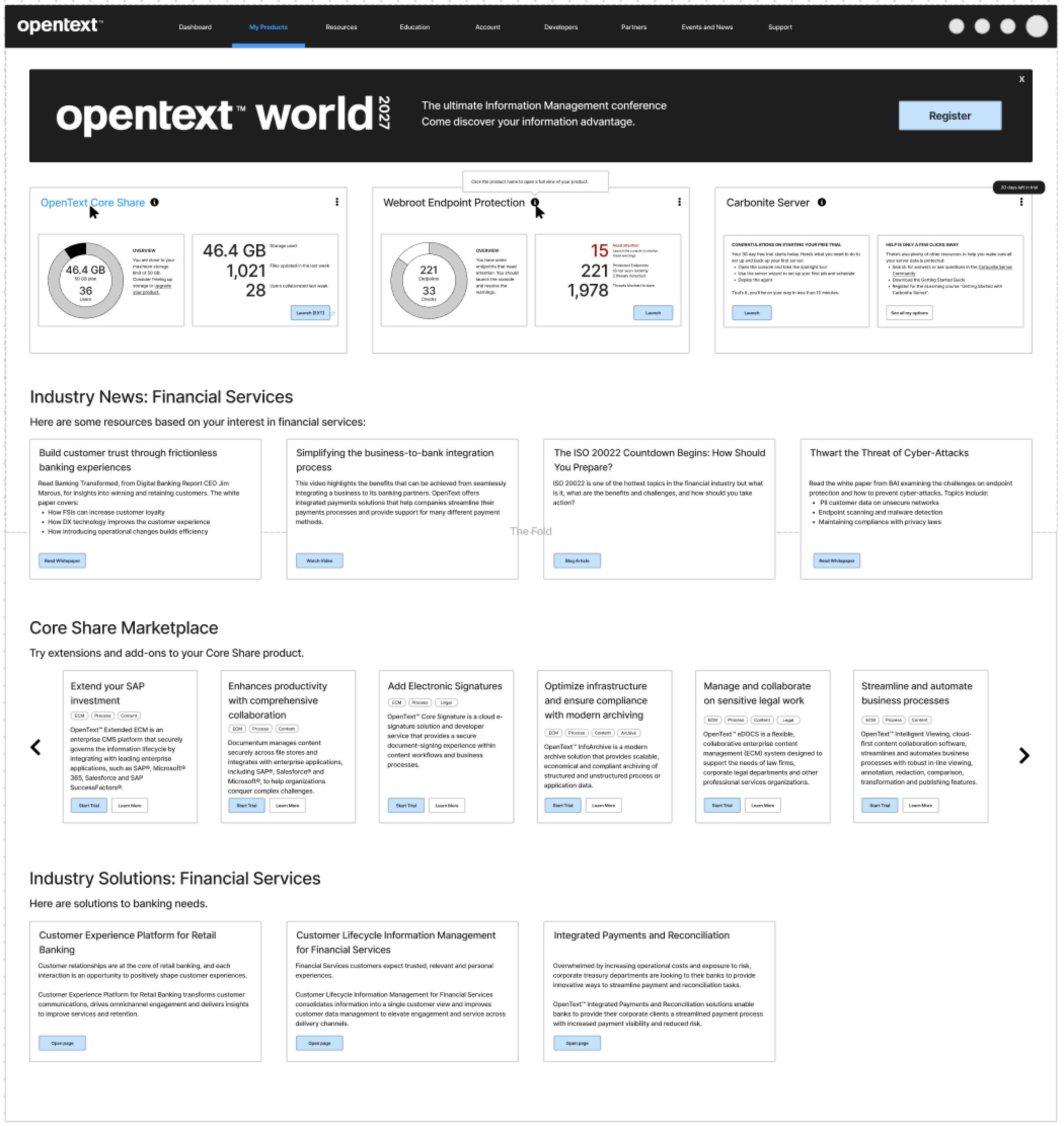This screenshot has width=1064, height=1126.
Task: Open Blog Article on ISO 20022
Action: tap(577, 560)
